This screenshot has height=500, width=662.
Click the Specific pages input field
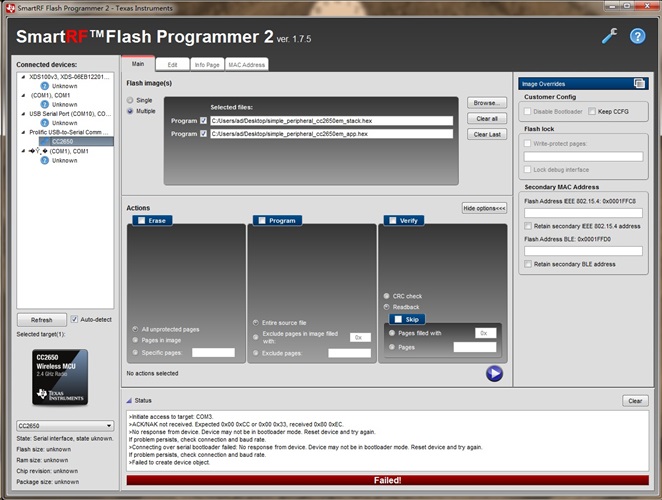(x=213, y=352)
